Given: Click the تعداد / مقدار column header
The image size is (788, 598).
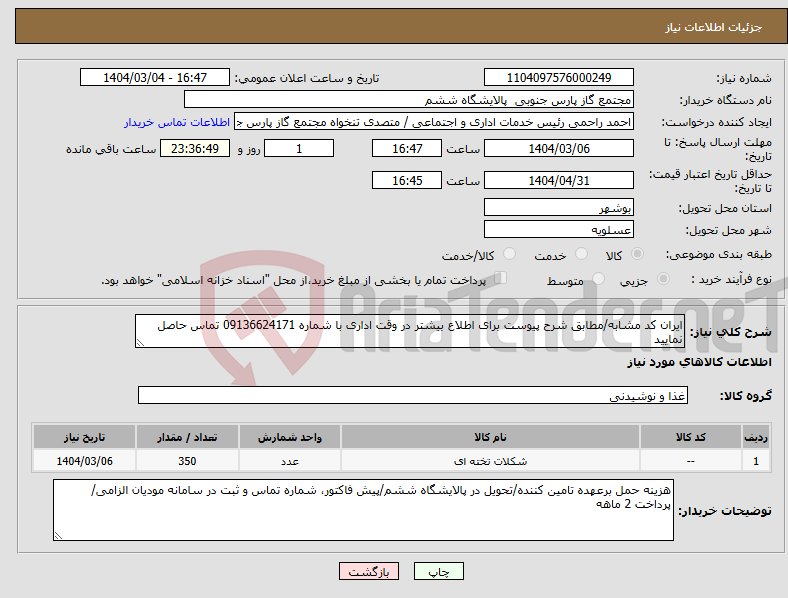Looking at the screenshot, I should [x=187, y=437].
